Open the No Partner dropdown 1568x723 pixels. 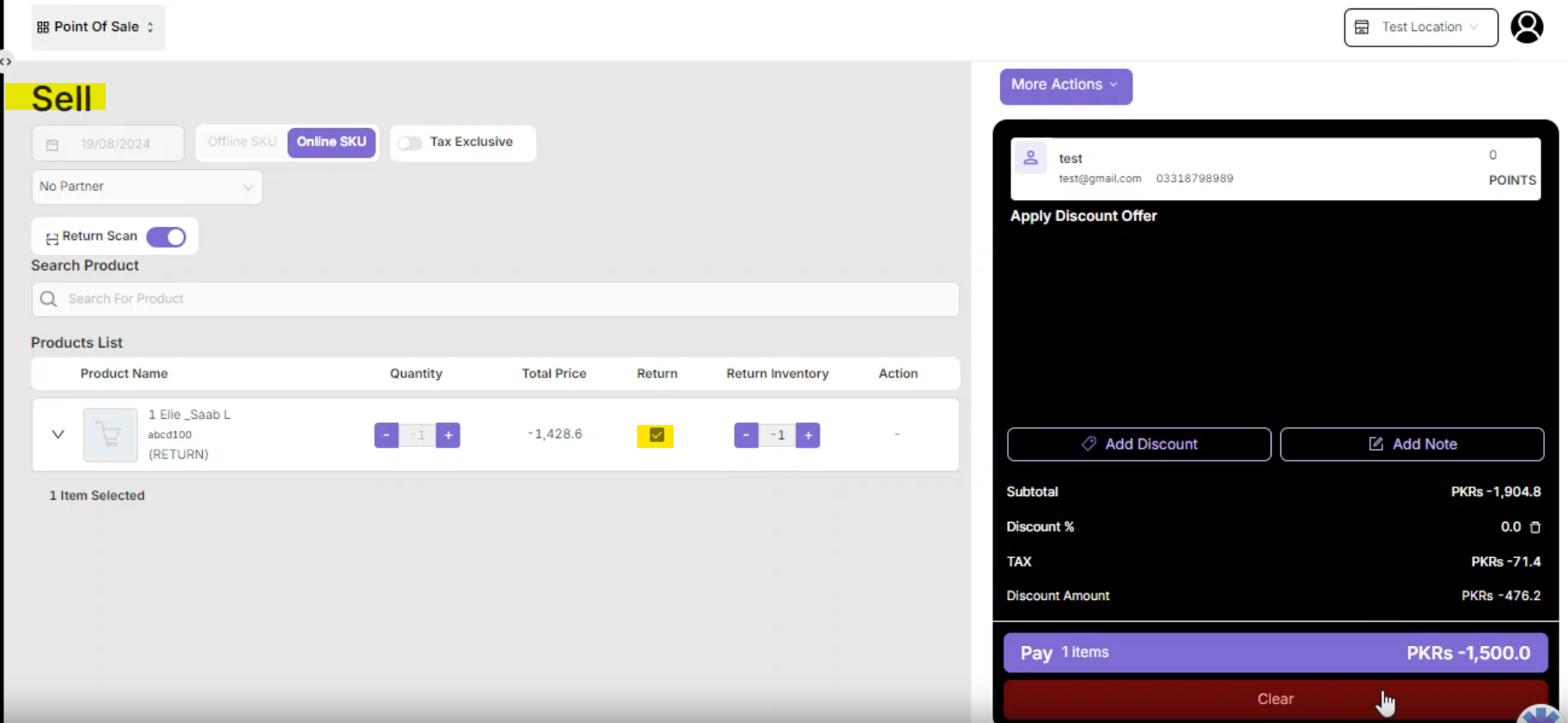[147, 187]
